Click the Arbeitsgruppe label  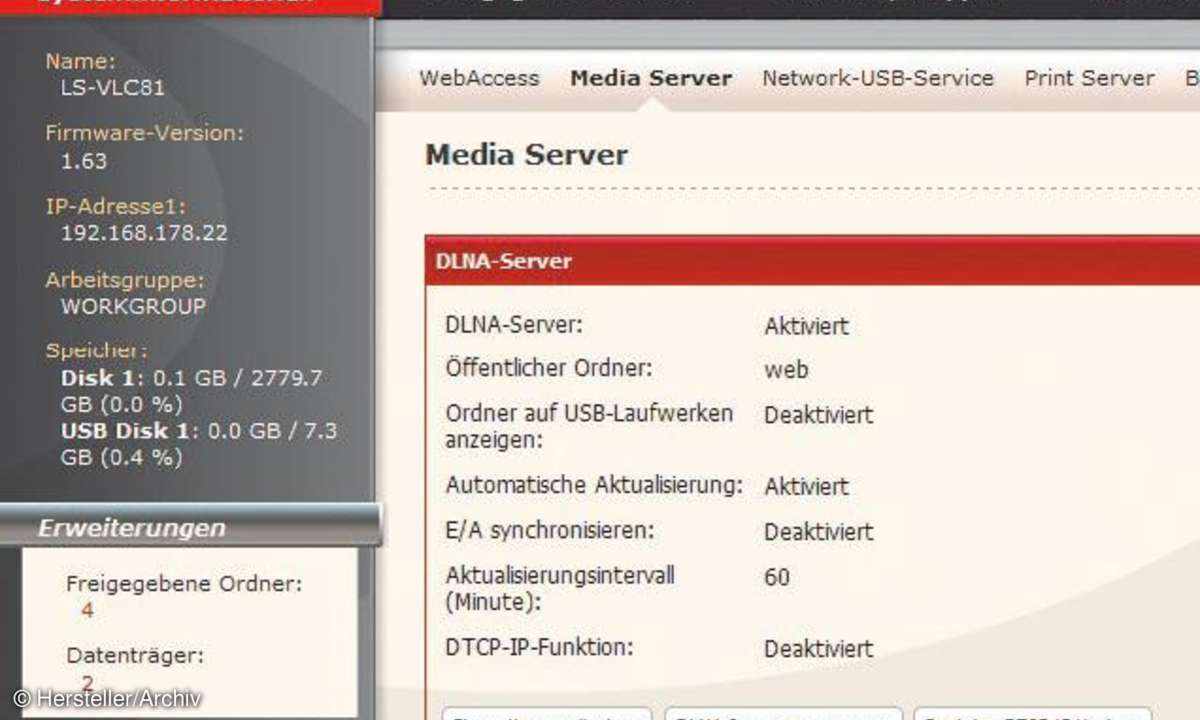click(x=125, y=280)
